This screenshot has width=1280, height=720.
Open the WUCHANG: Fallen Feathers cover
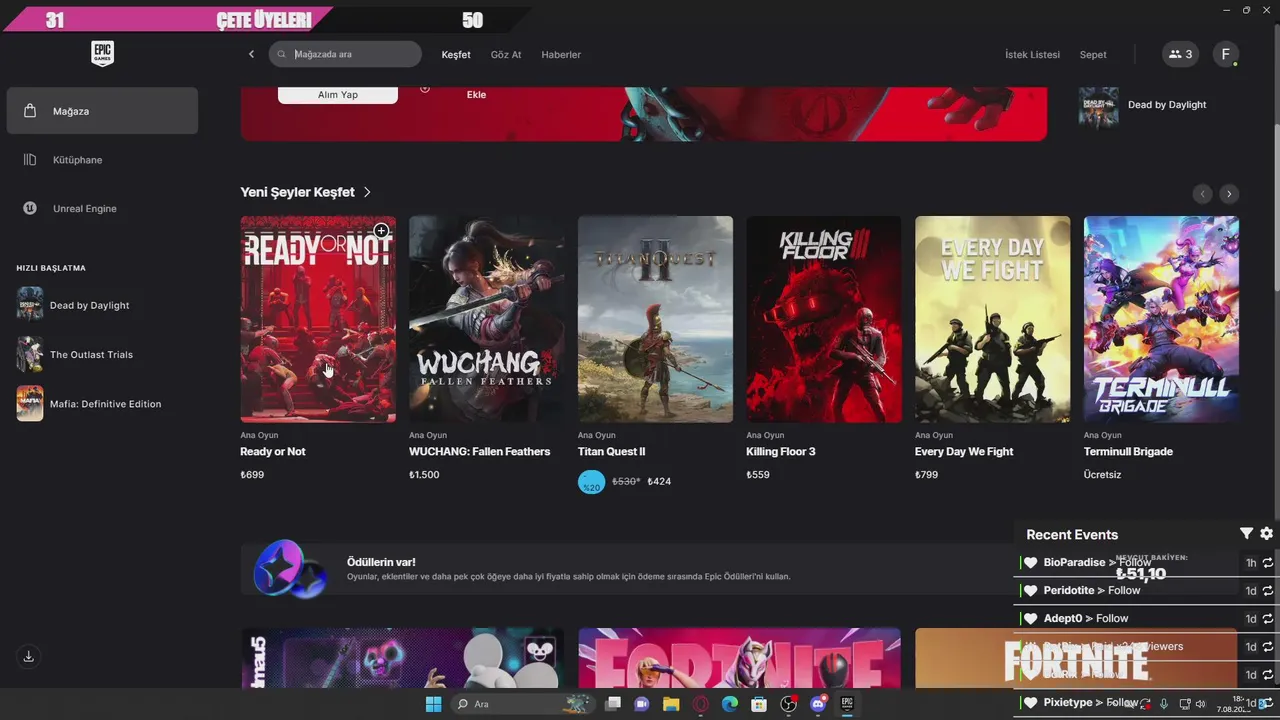(x=487, y=319)
